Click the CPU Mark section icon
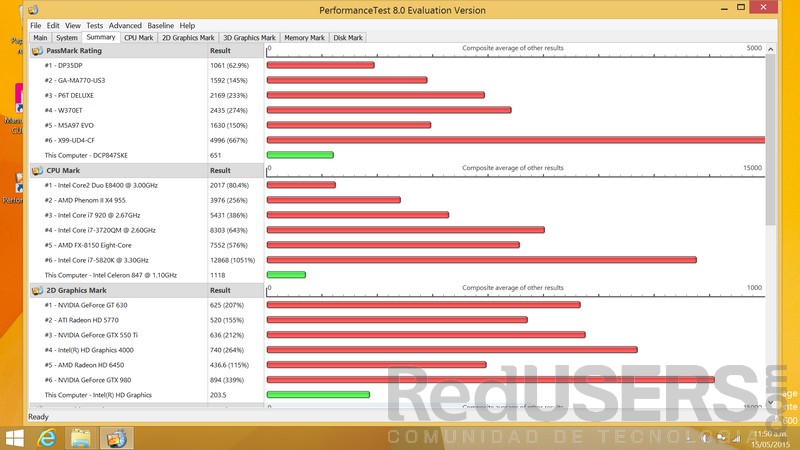The image size is (800, 450). (37, 170)
